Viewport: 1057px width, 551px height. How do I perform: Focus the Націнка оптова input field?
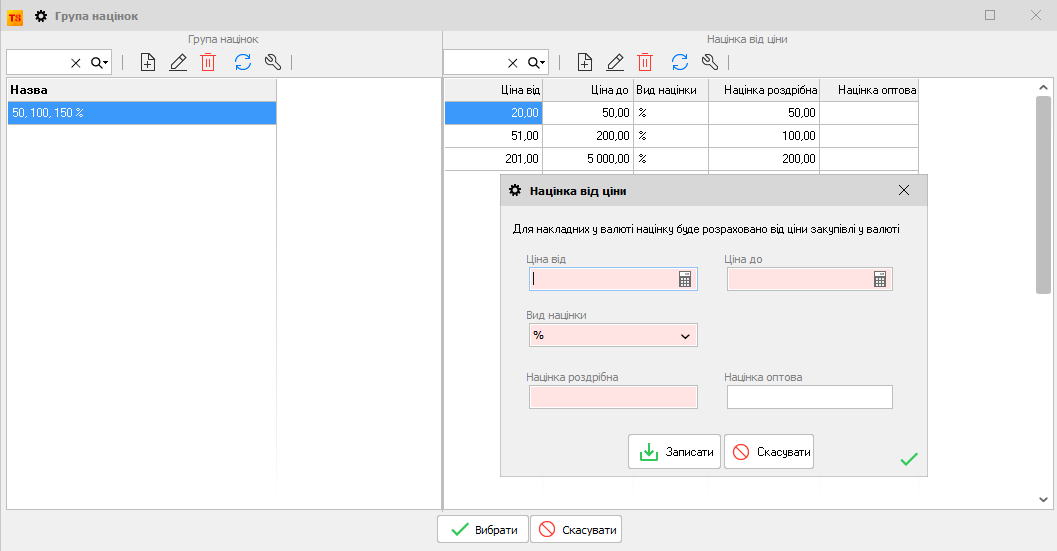[809, 398]
